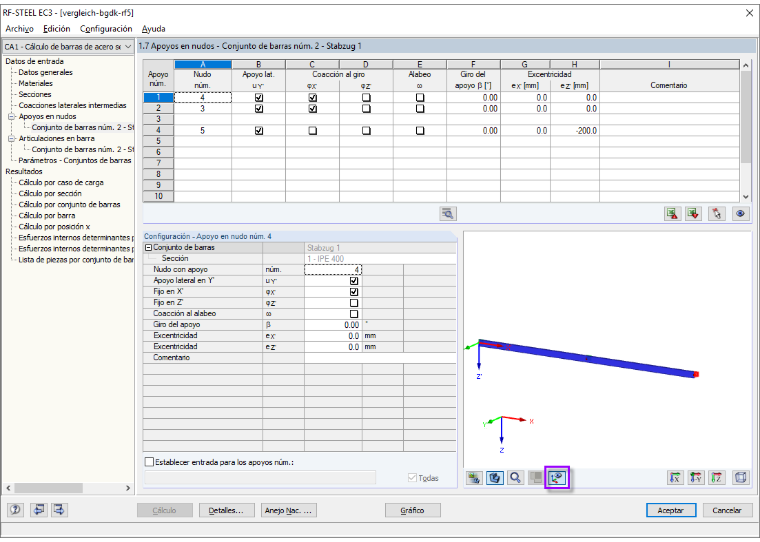
Task: Click the Nudo núm. cell showing 5
Action: pos(203,130)
